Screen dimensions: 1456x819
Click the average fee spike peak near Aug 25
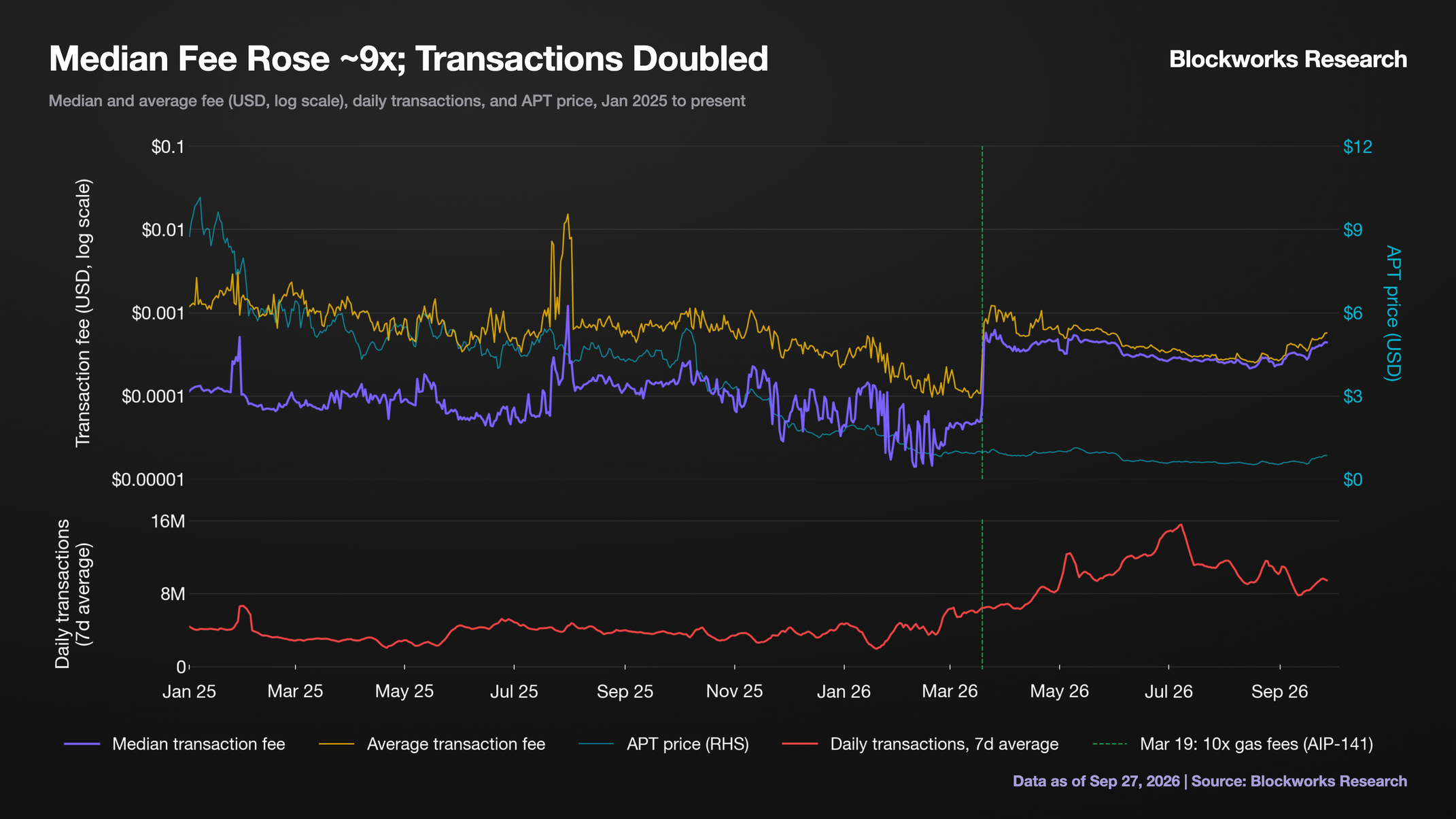568,215
